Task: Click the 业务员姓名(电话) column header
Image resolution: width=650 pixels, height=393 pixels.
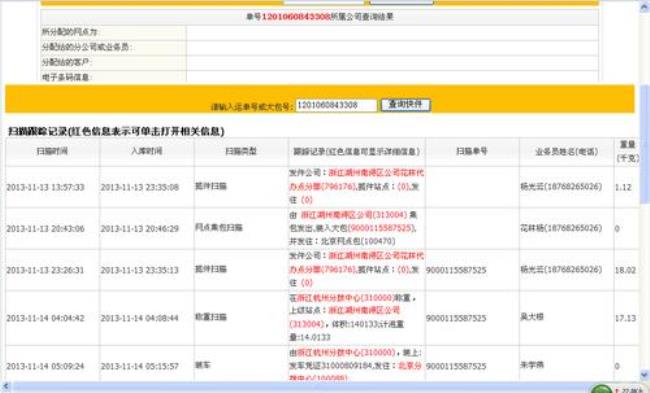Action: (566, 152)
